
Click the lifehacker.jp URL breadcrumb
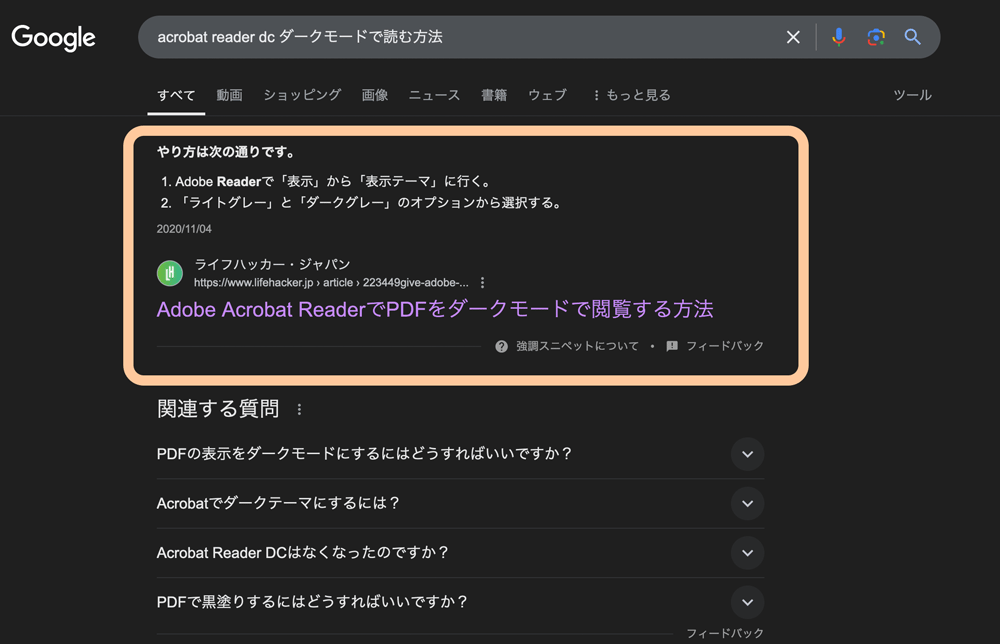coord(331,282)
